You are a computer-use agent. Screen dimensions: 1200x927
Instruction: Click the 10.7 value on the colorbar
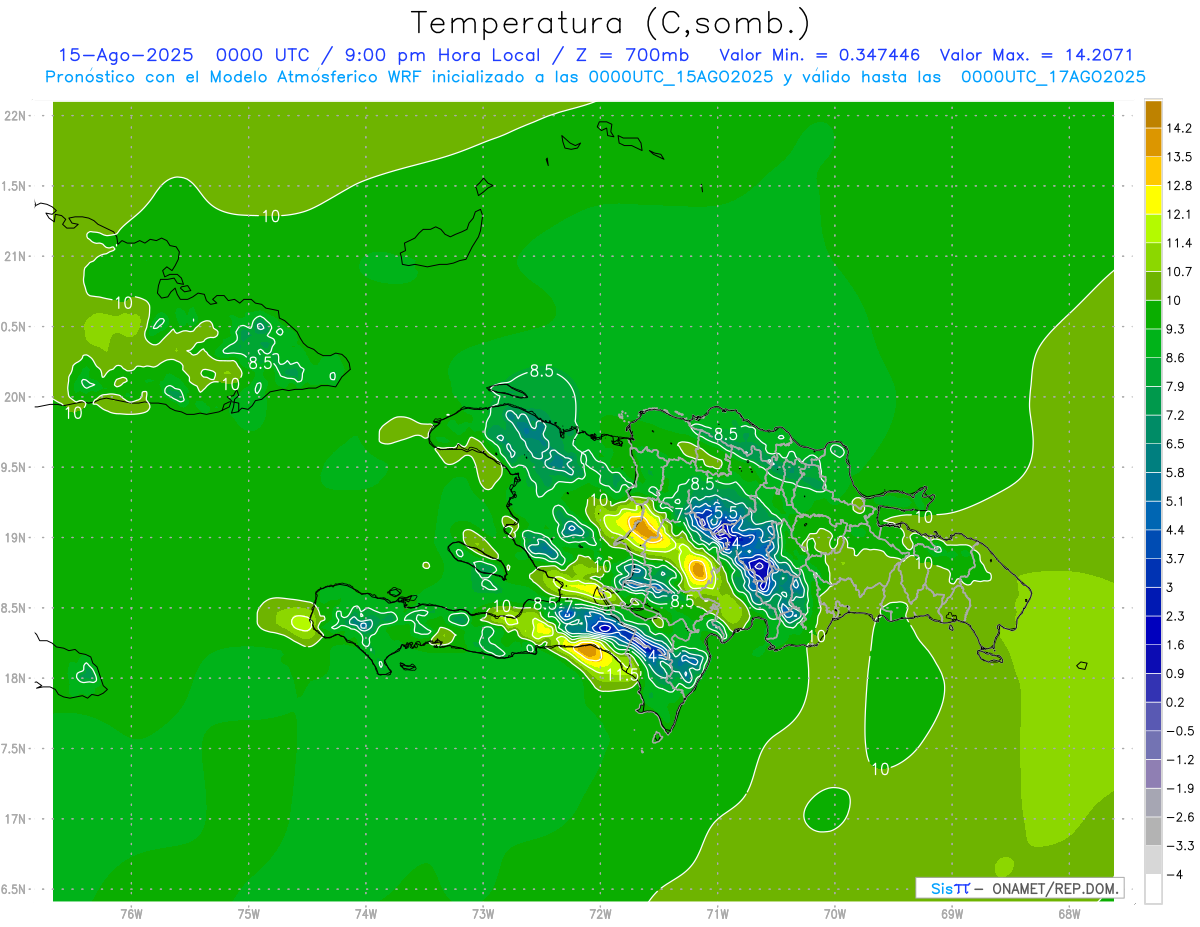(x=1179, y=271)
